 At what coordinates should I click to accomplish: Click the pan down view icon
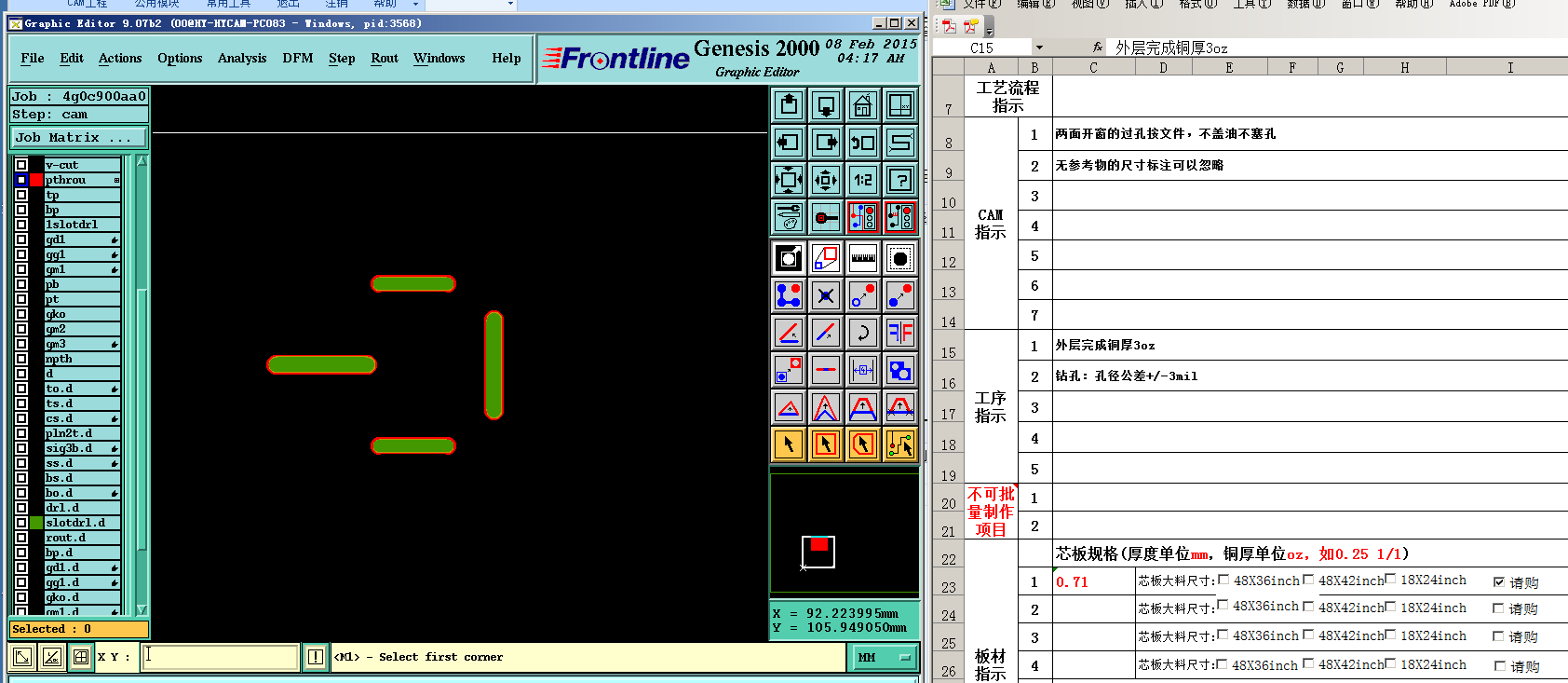point(826,105)
